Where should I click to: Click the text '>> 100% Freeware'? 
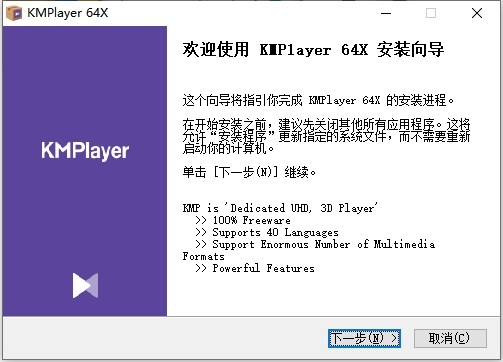click(243, 220)
